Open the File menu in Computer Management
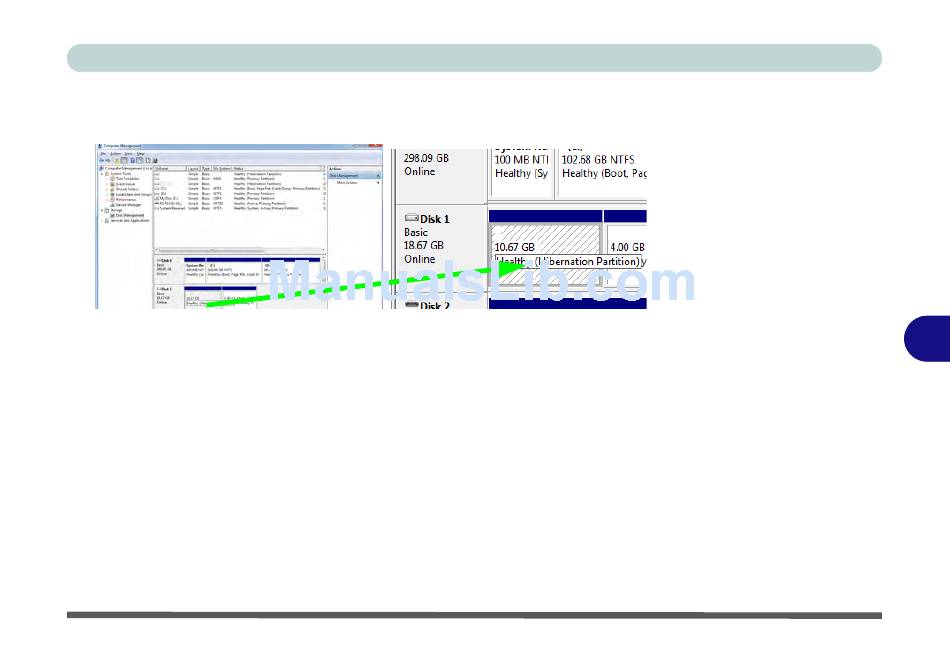 click(103, 154)
